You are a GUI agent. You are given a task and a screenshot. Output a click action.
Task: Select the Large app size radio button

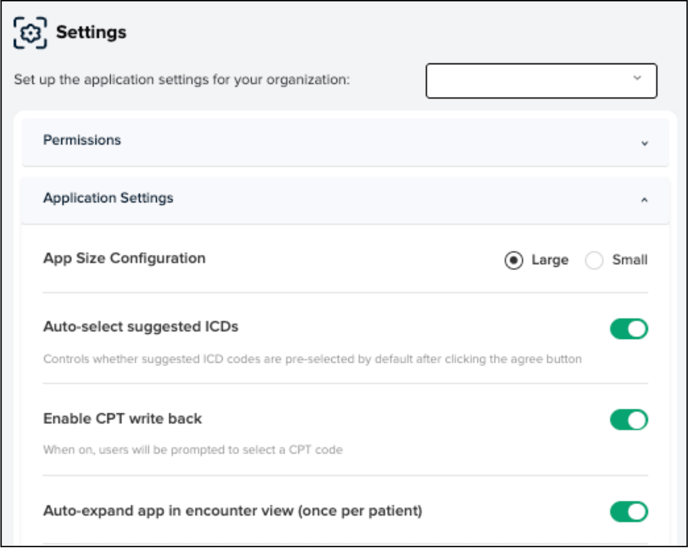[513, 260]
